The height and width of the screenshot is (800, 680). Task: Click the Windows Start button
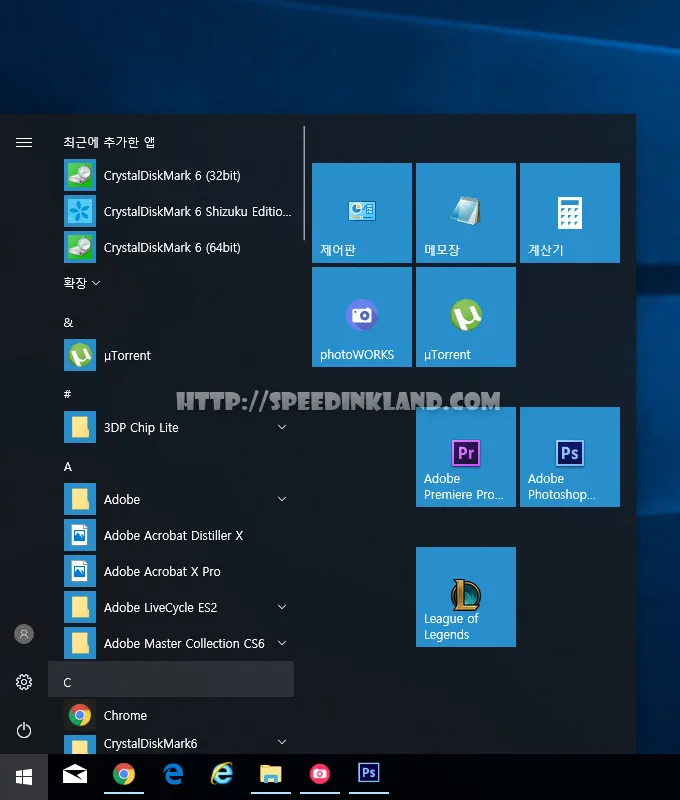click(24, 777)
